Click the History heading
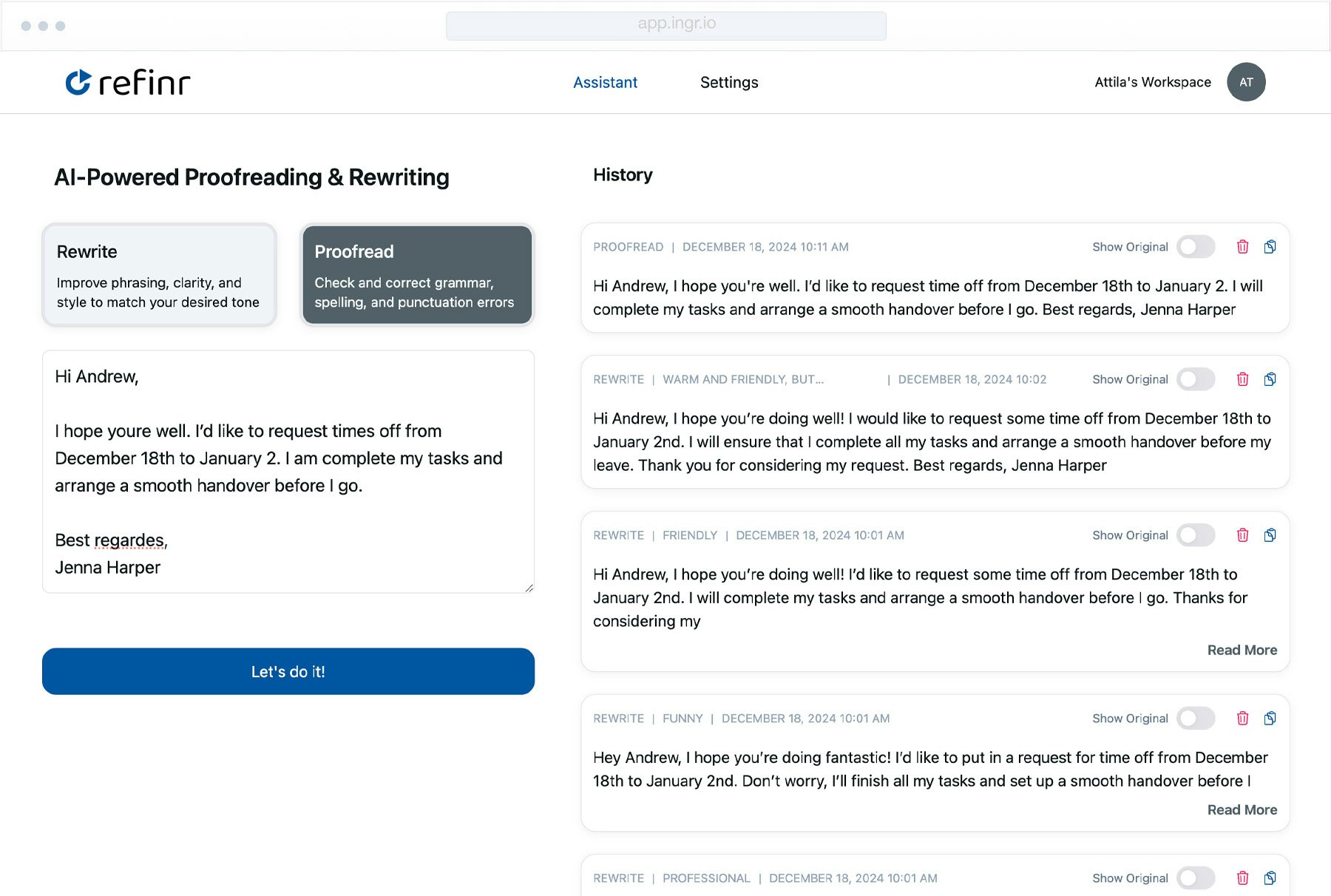This screenshot has height=896, width=1331. (623, 175)
